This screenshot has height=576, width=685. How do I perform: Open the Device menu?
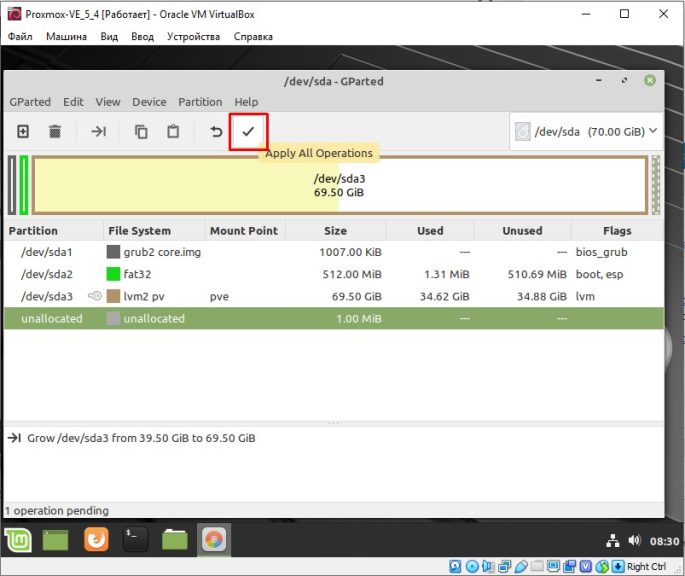click(x=149, y=102)
